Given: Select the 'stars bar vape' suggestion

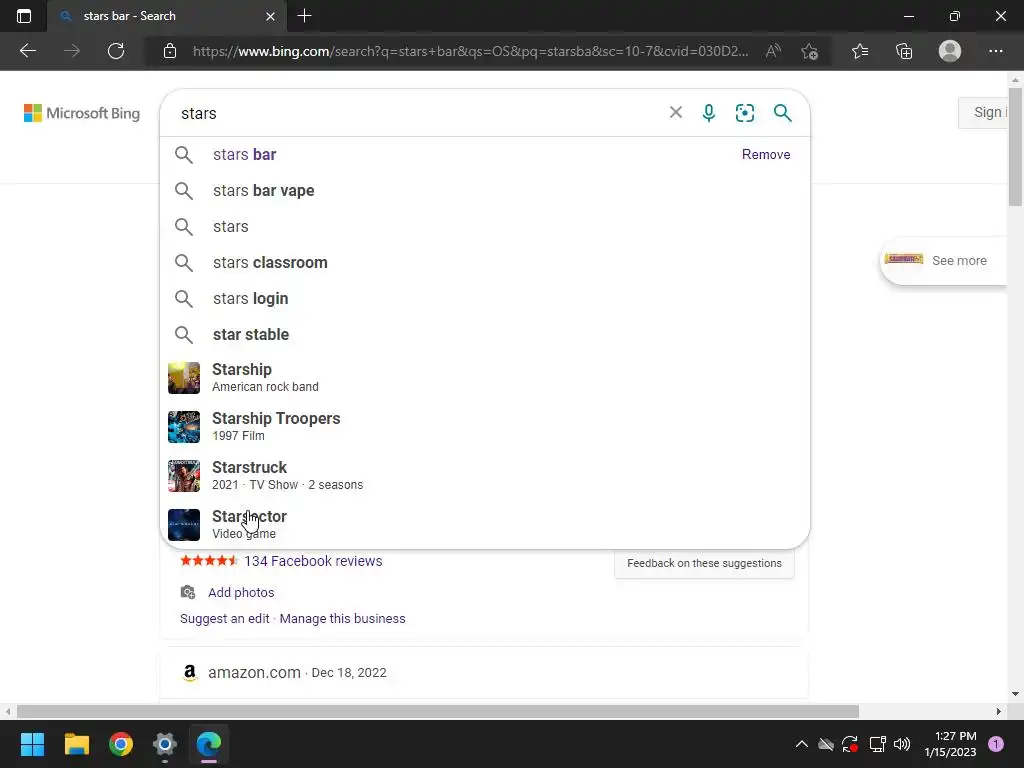Looking at the screenshot, I should [x=485, y=191].
